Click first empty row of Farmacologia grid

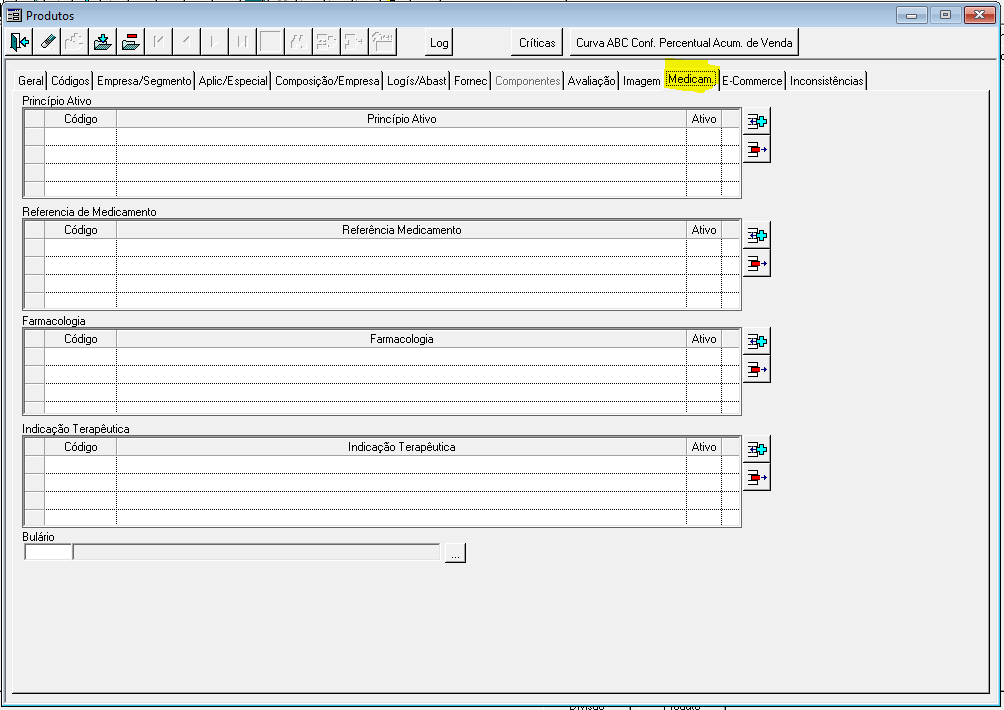pos(382,357)
